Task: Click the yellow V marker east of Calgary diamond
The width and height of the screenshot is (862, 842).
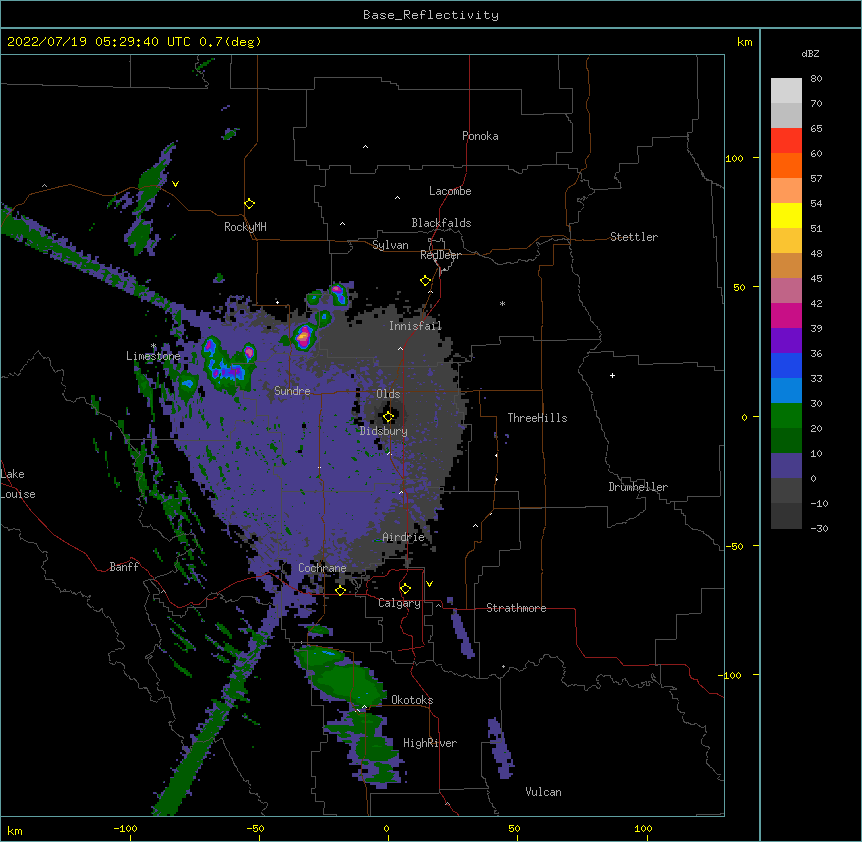Action: 429,584
